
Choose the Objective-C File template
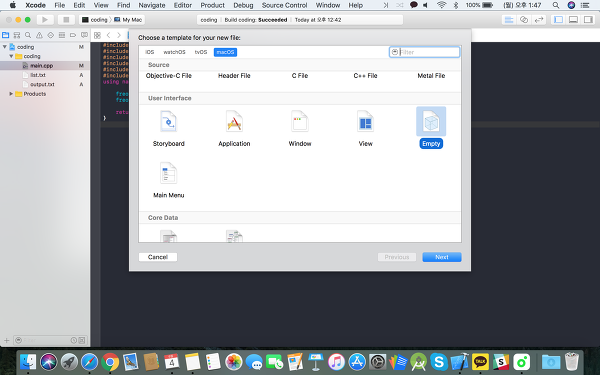click(x=168, y=76)
